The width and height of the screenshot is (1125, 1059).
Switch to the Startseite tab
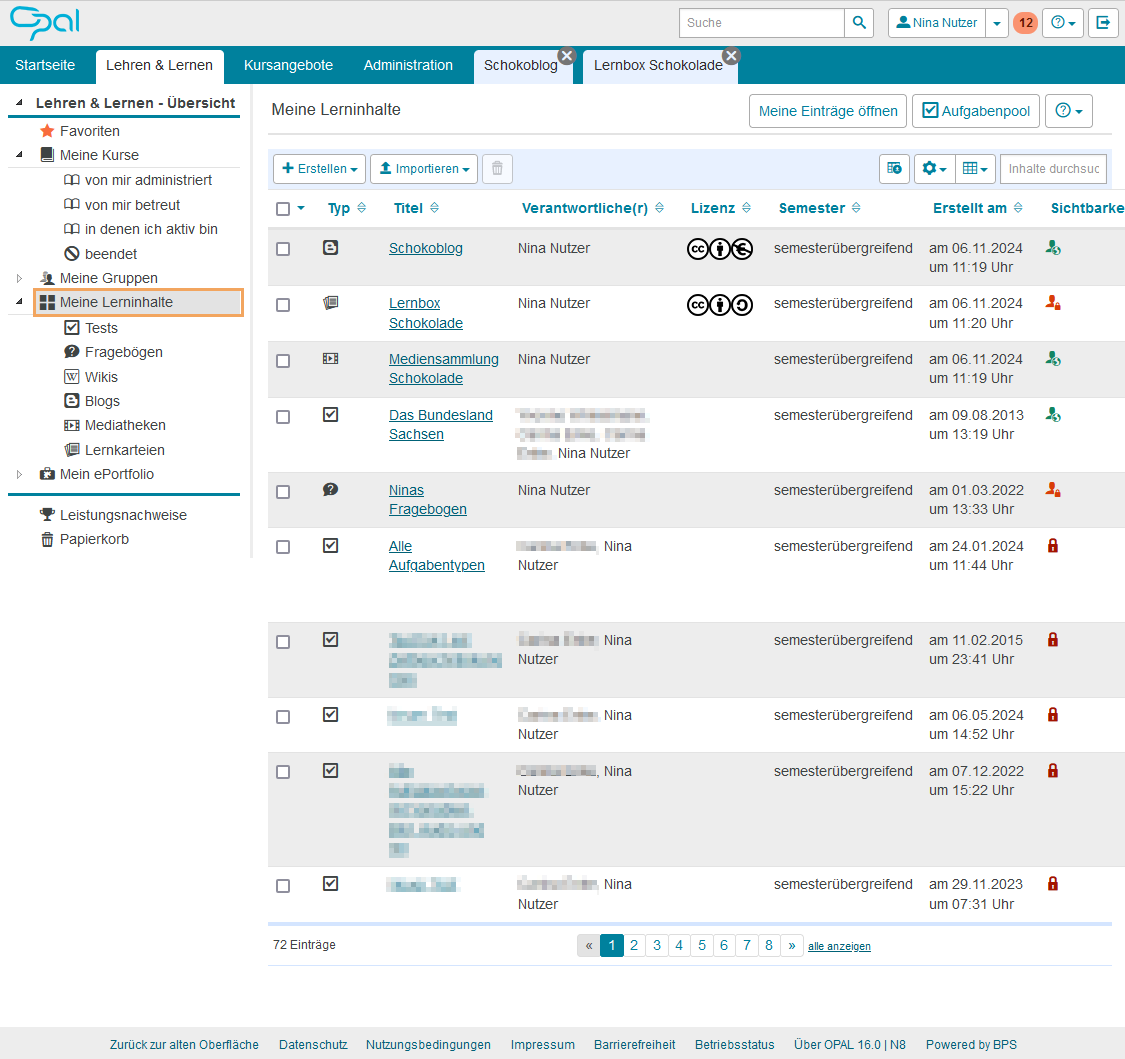tap(45, 65)
